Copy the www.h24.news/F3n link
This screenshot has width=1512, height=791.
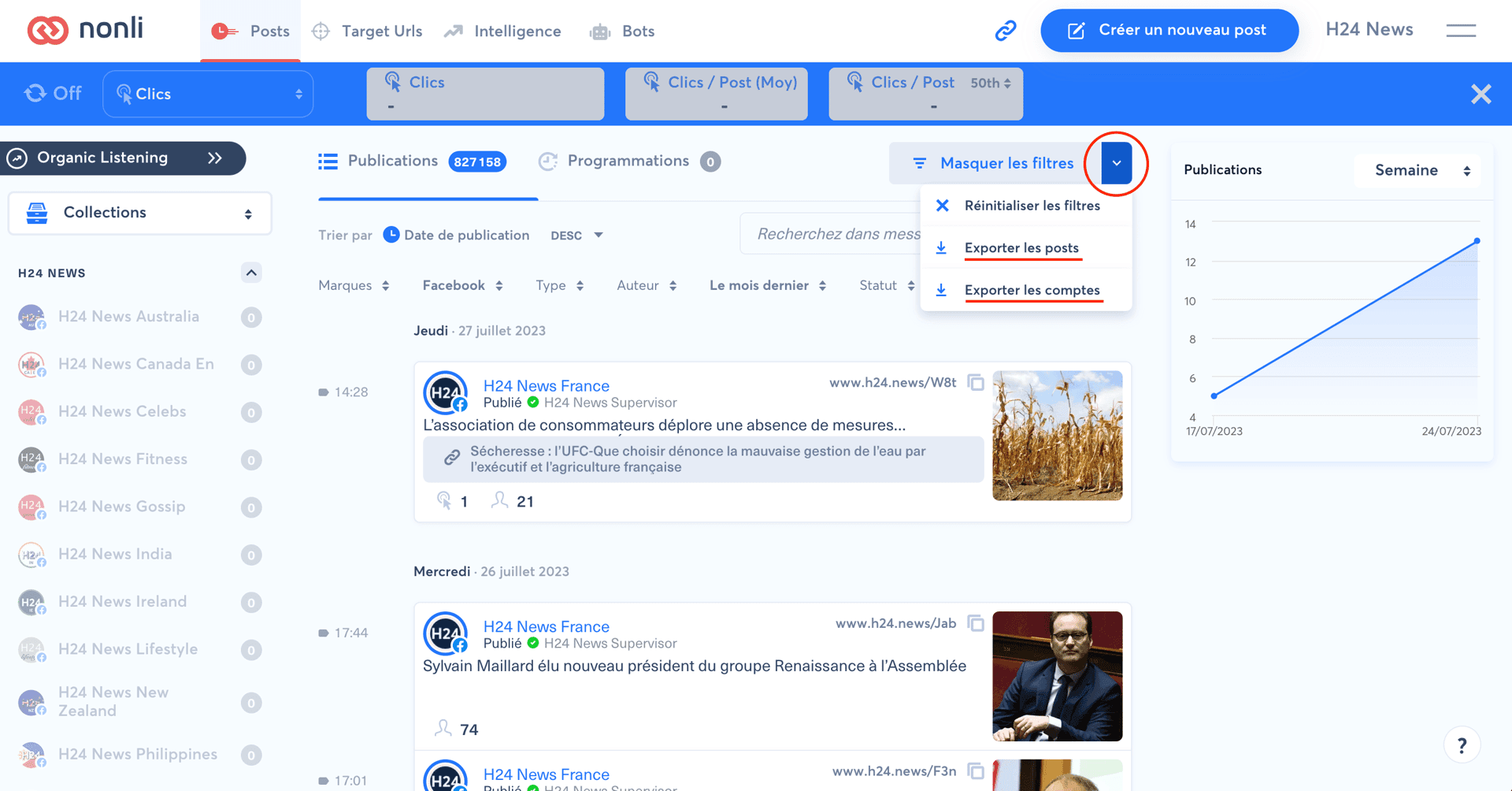click(976, 771)
